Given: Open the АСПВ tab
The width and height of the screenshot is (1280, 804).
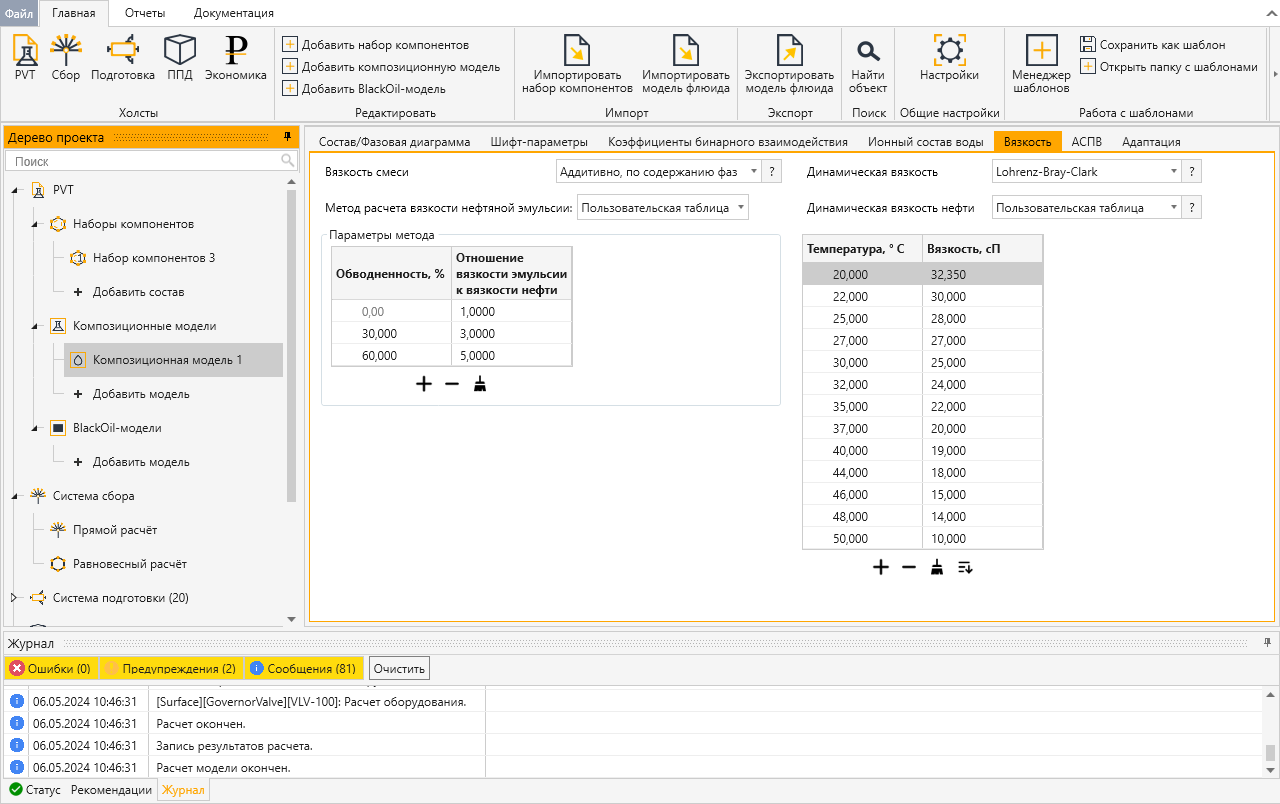Looking at the screenshot, I should click(x=1087, y=142).
